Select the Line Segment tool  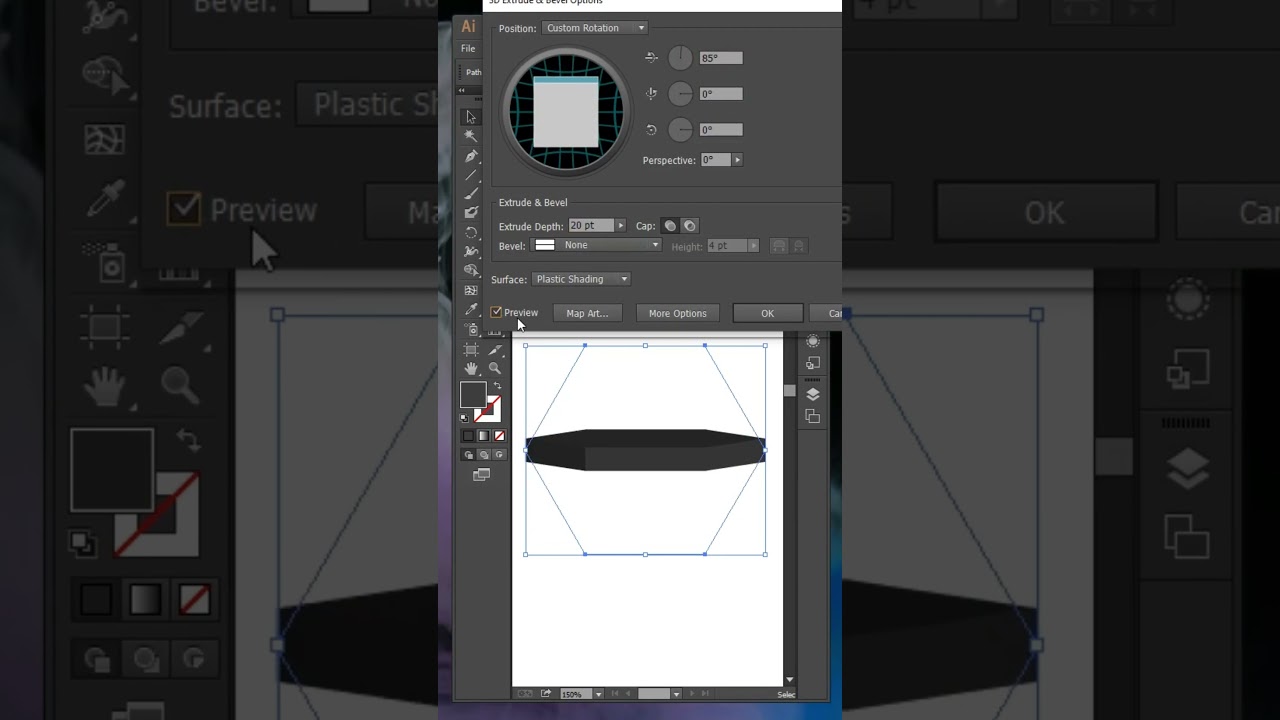tap(471, 175)
